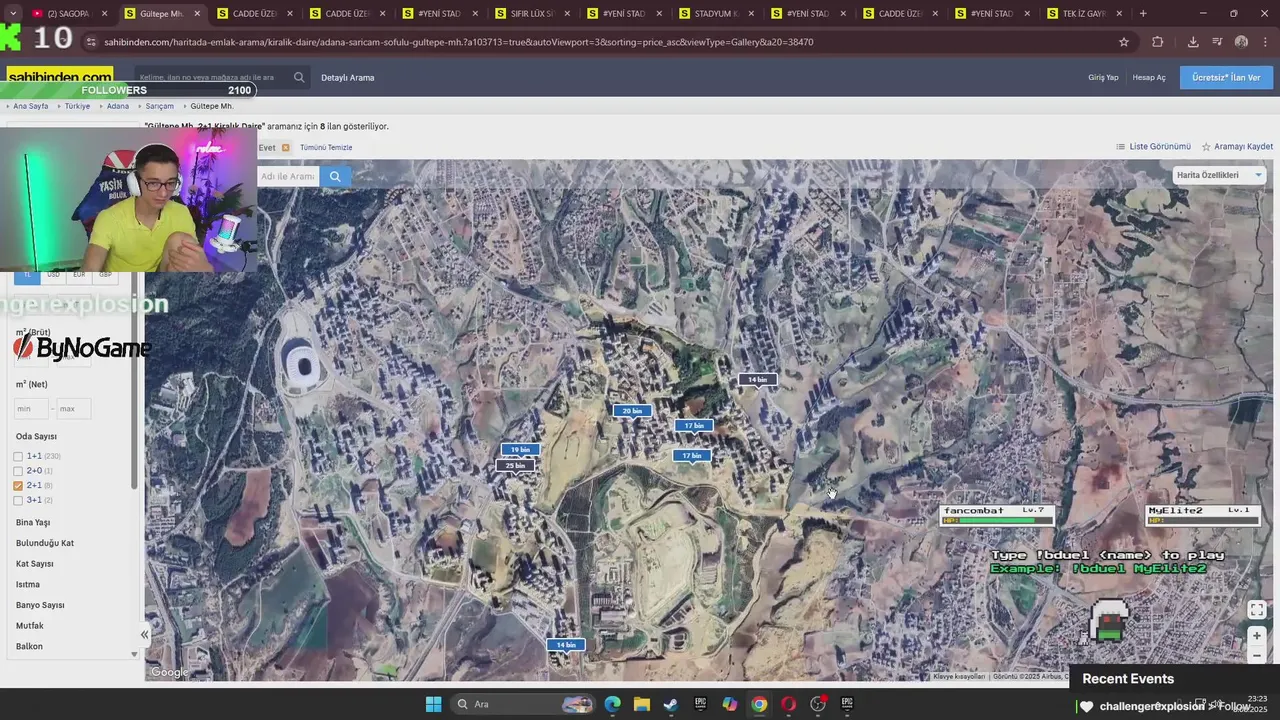Zoom in on the map with plus button

[1257, 636]
